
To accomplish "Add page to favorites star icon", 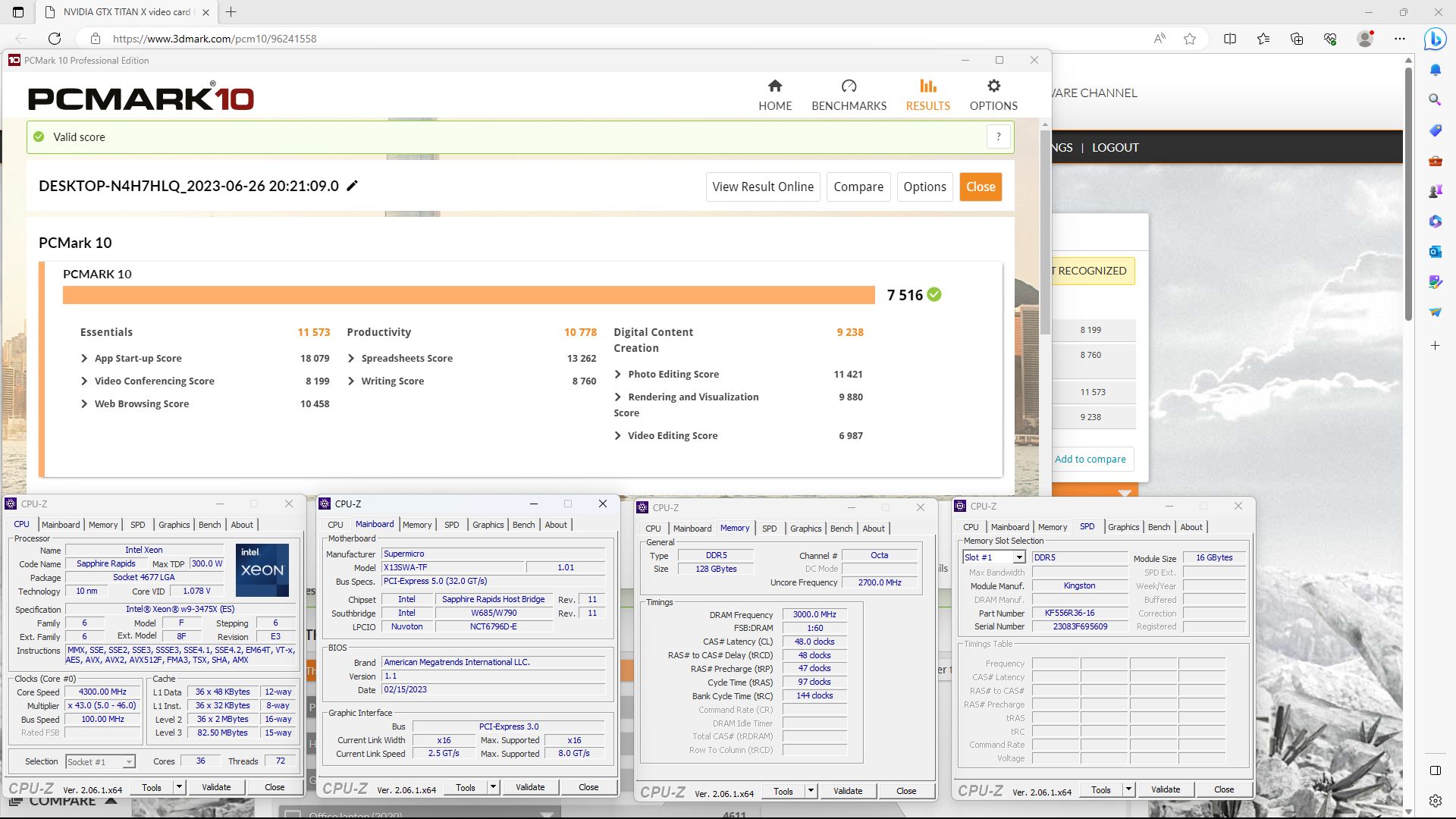I will pos(1189,39).
